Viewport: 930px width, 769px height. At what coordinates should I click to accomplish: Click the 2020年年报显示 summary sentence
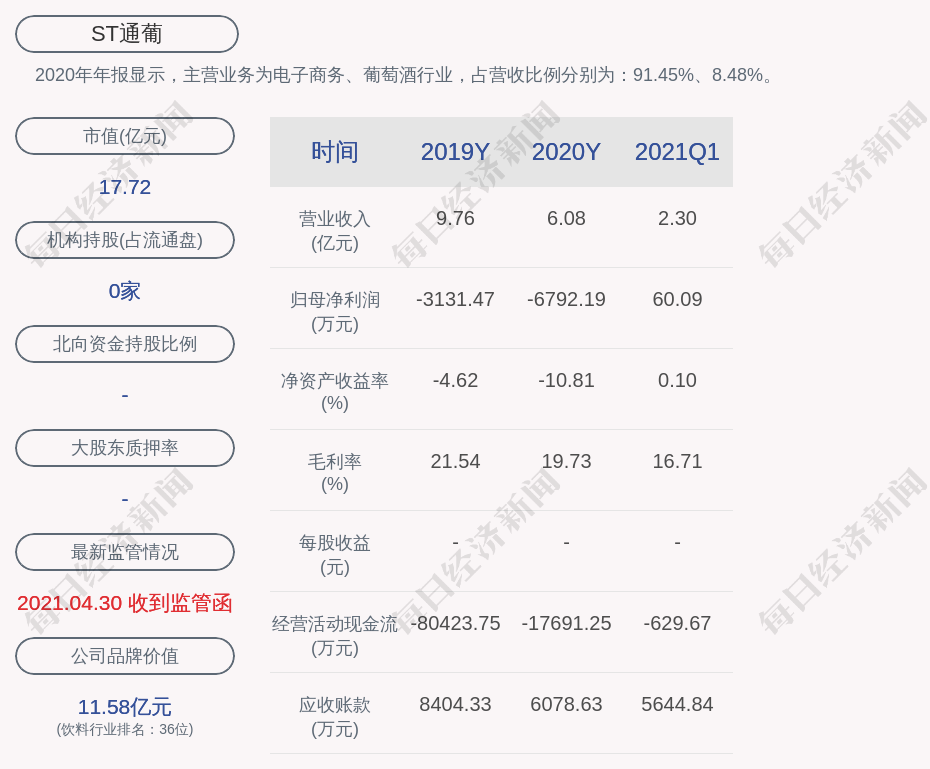click(x=406, y=75)
